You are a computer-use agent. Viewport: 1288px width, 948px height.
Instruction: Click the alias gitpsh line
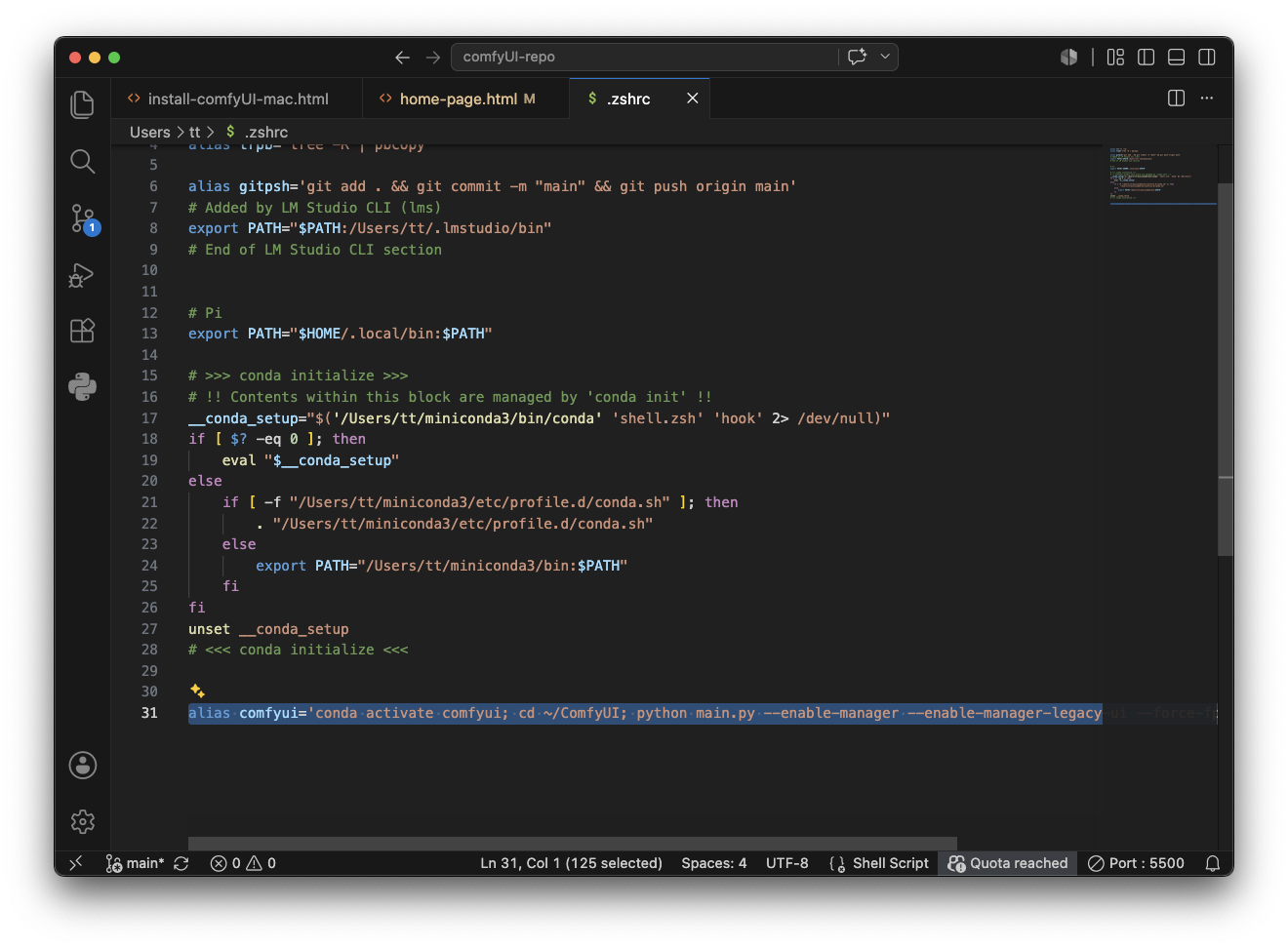492,186
